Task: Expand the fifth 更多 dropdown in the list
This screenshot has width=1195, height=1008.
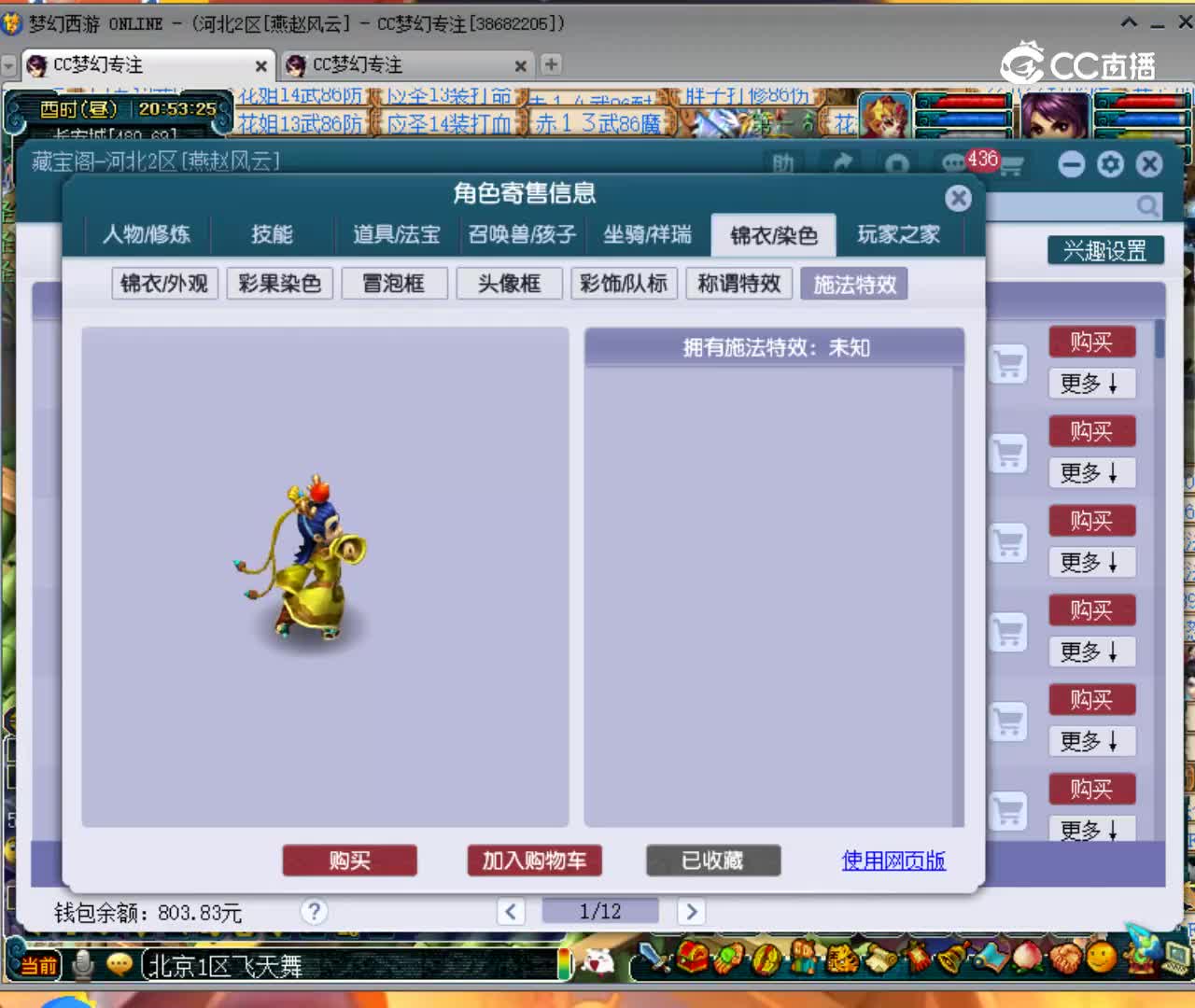Action: 1091,742
